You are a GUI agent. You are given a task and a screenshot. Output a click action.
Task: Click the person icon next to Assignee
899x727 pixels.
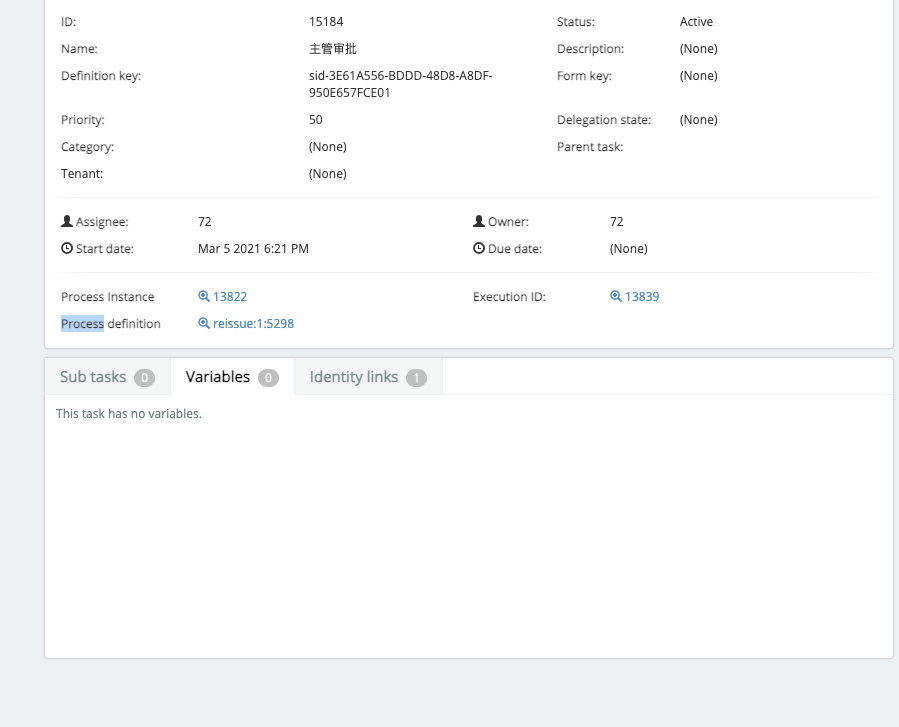(x=66, y=220)
